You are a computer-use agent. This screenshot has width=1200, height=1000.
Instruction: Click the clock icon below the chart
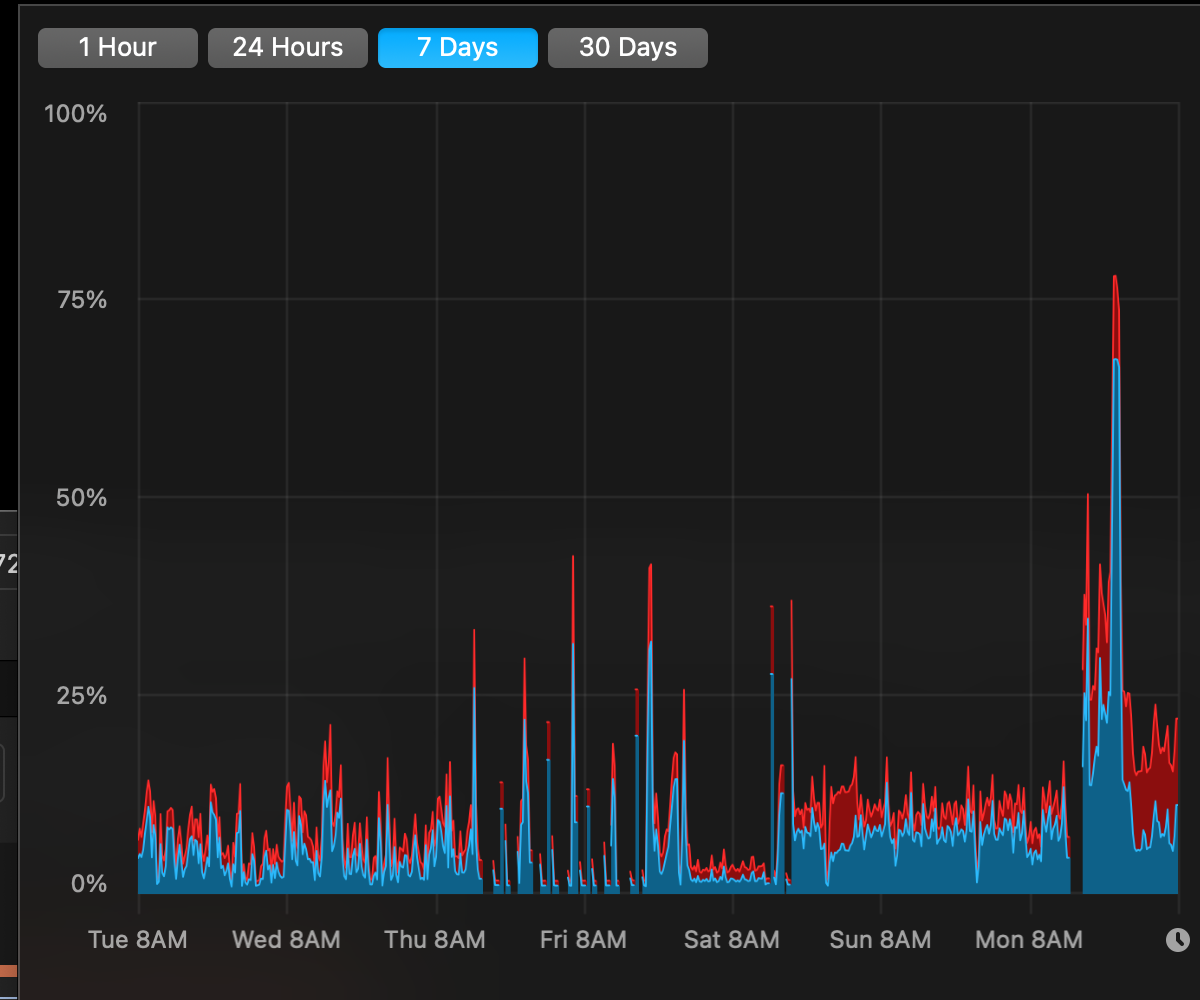1178,939
